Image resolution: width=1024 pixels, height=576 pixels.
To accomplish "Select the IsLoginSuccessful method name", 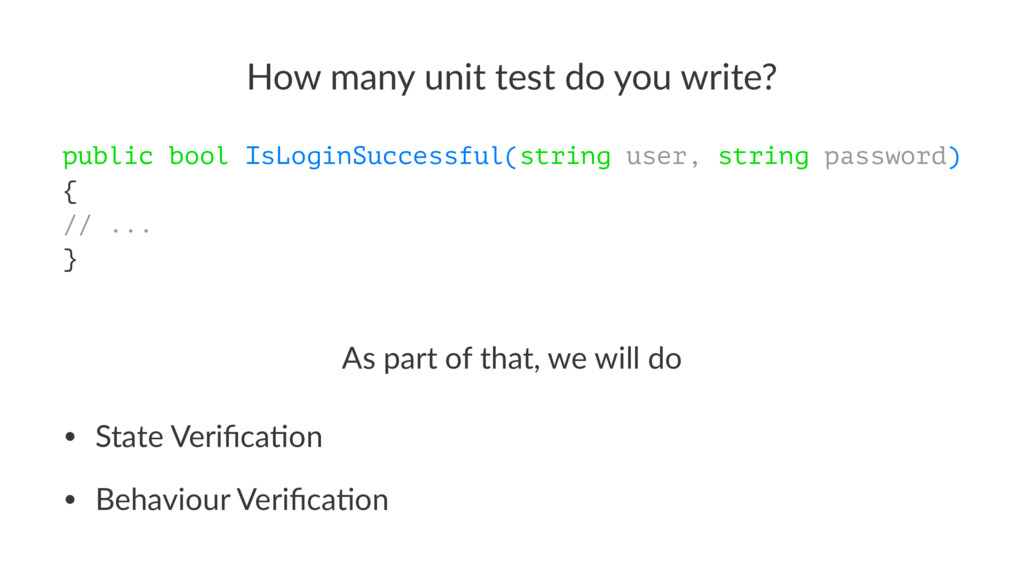I will [374, 157].
